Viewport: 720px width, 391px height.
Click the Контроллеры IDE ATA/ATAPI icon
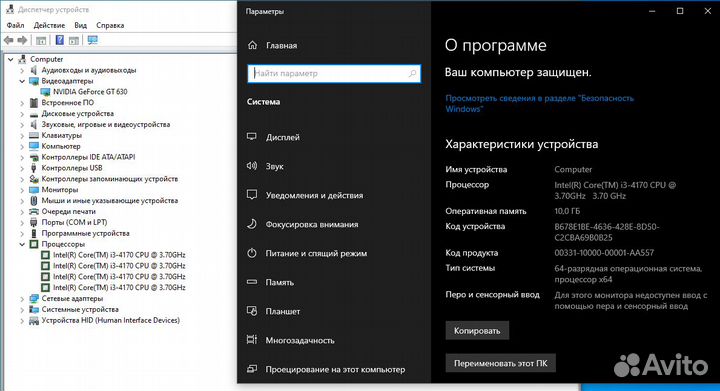[x=34, y=157]
